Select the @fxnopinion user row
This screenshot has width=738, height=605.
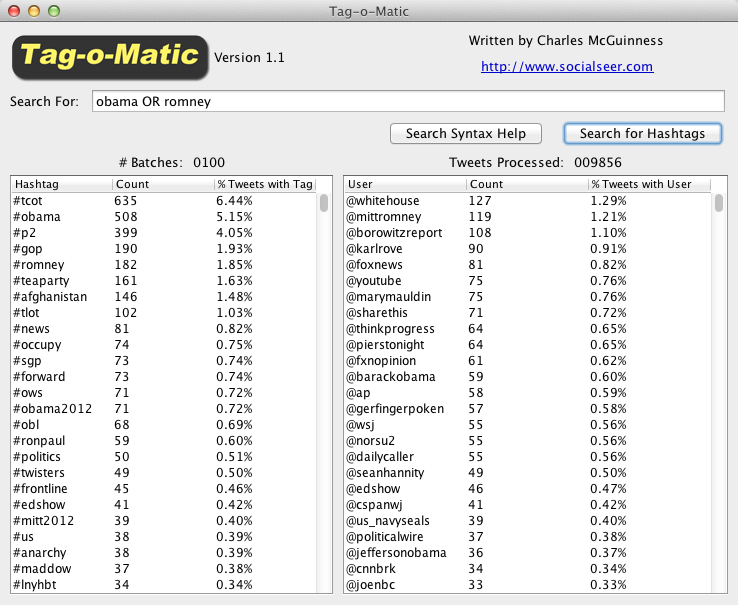[528, 361]
